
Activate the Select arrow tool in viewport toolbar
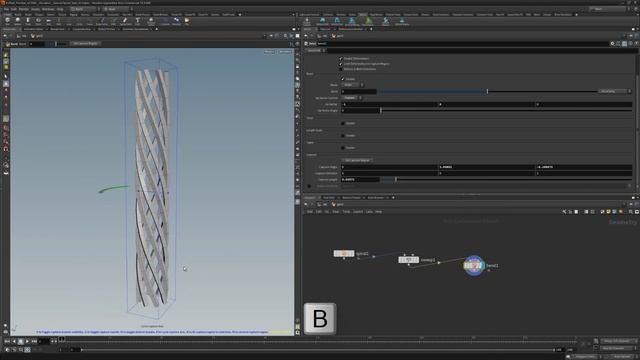tap(6, 76)
